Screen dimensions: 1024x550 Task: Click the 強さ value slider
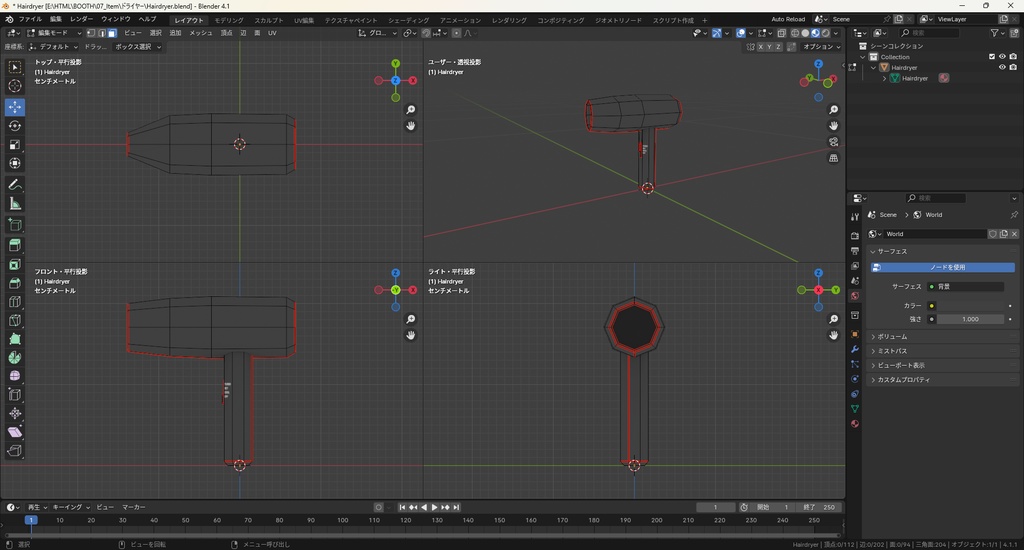969,319
